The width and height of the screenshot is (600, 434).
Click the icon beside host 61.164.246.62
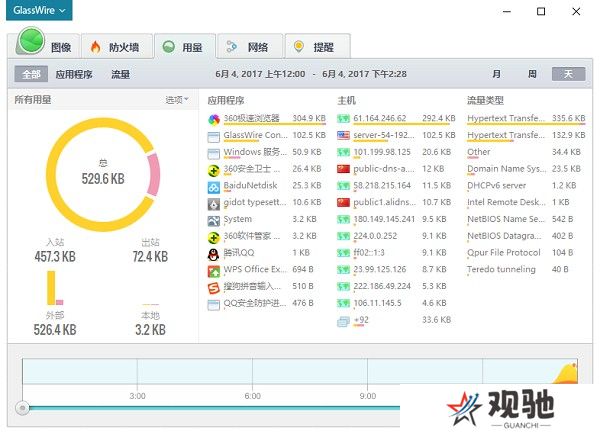[343, 119]
